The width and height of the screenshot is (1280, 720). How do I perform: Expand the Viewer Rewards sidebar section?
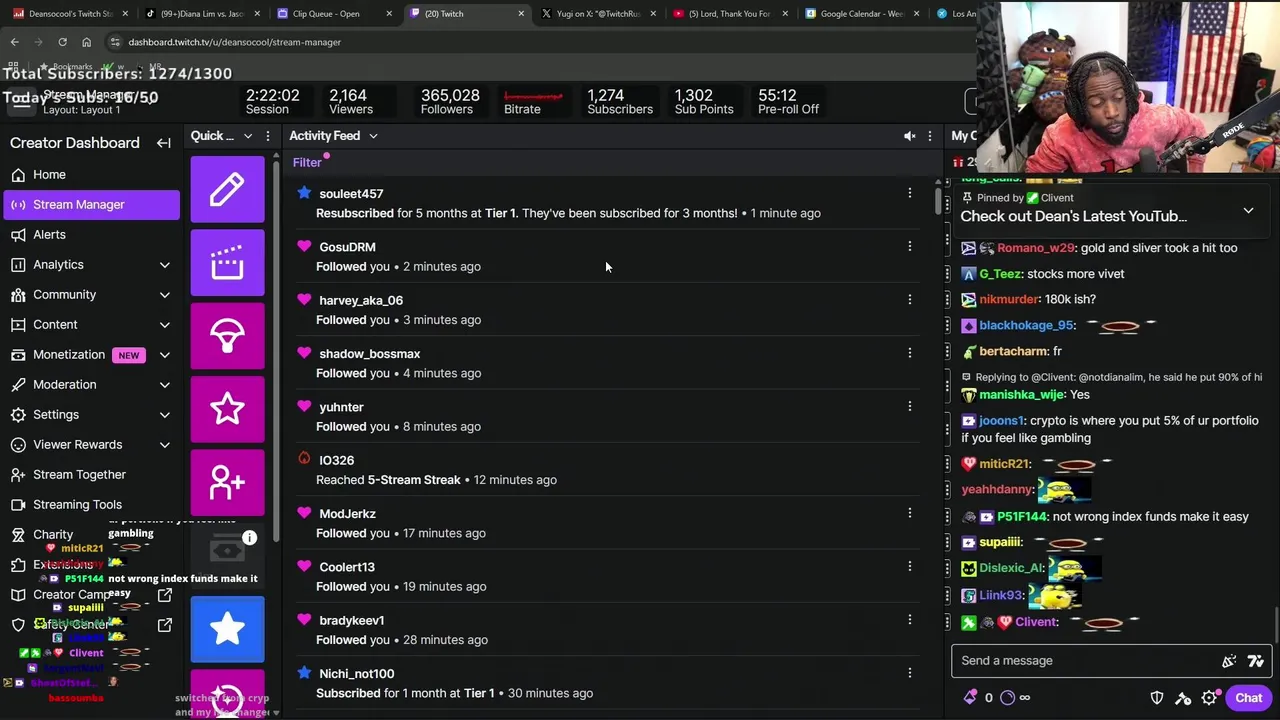[165, 445]
